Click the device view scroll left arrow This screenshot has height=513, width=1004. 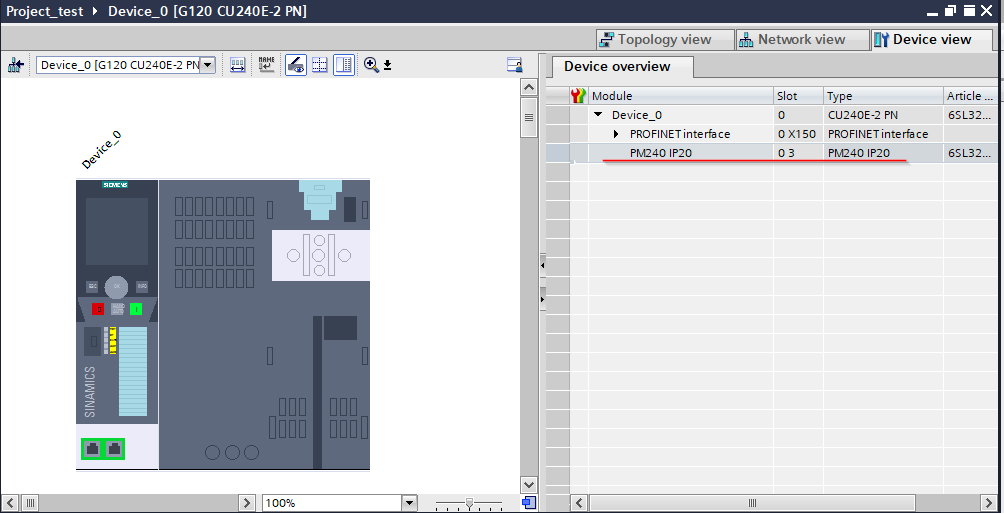(12, 503)
